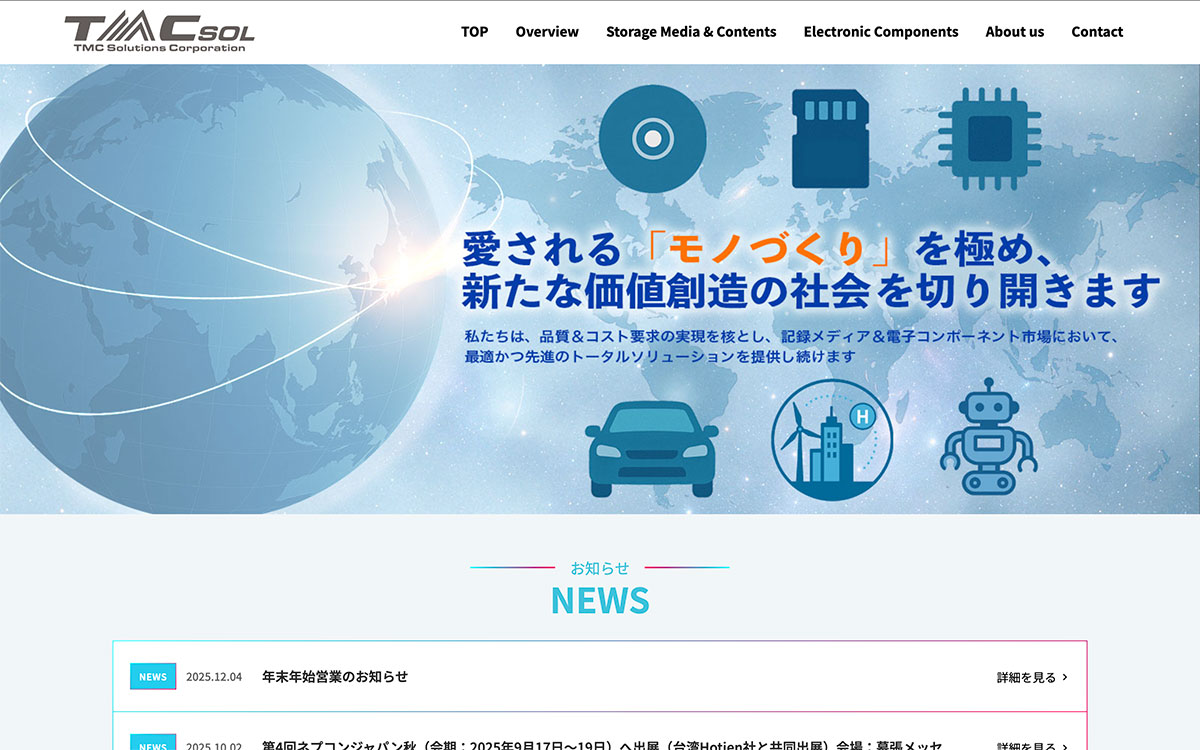Click the TMC SOL company logo
The image size is (1200, 750).
tap(159, 33)
